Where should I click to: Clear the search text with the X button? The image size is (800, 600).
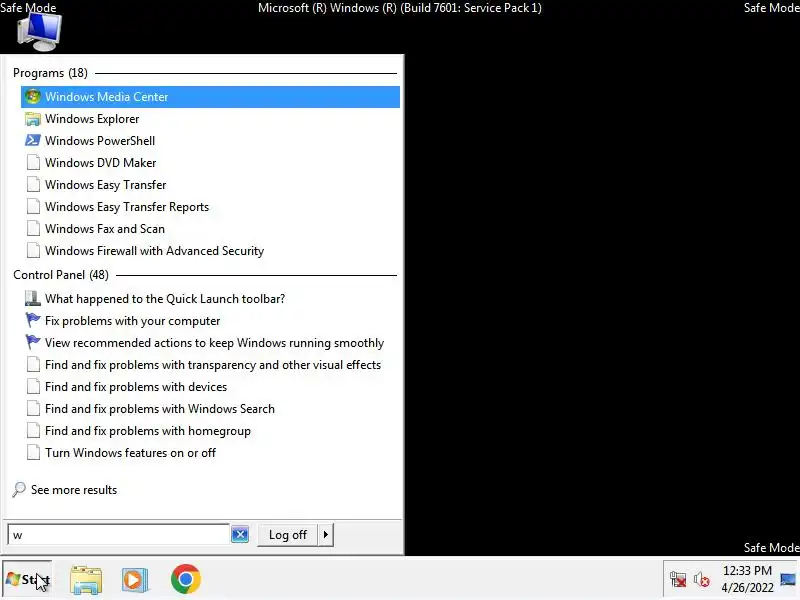[x=240, y=535]
